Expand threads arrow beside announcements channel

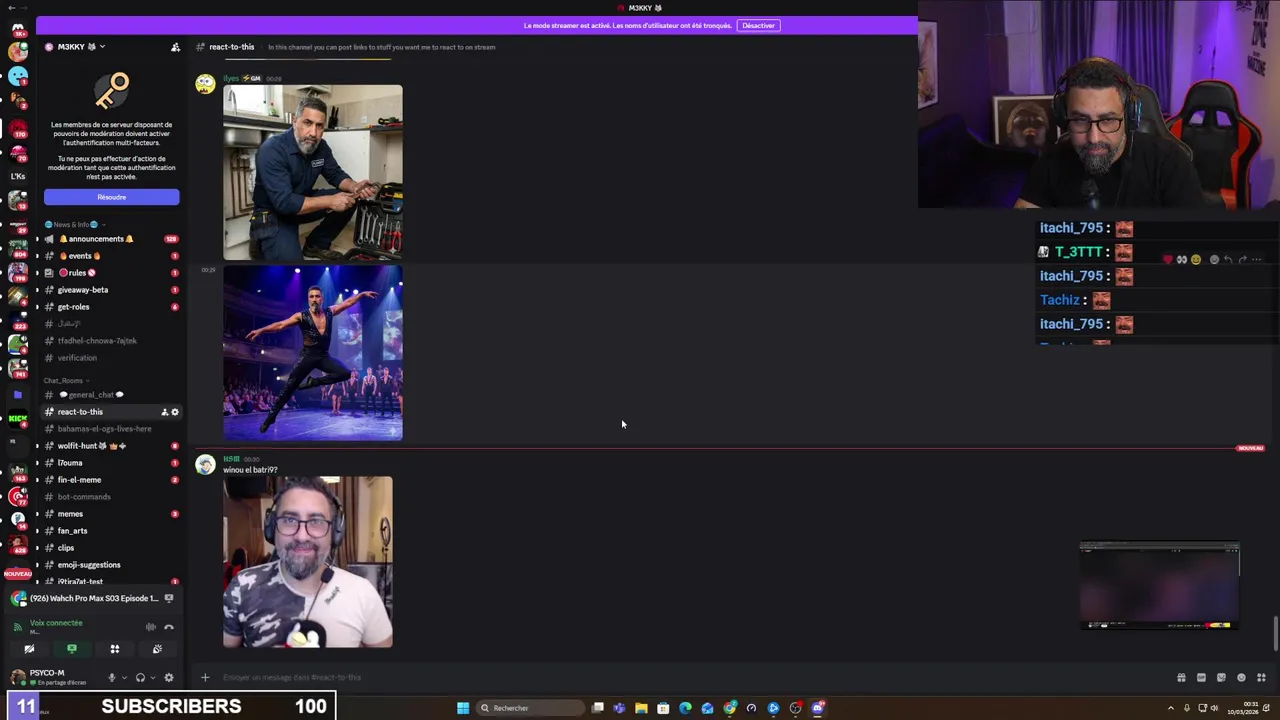[x=38, y=239]
